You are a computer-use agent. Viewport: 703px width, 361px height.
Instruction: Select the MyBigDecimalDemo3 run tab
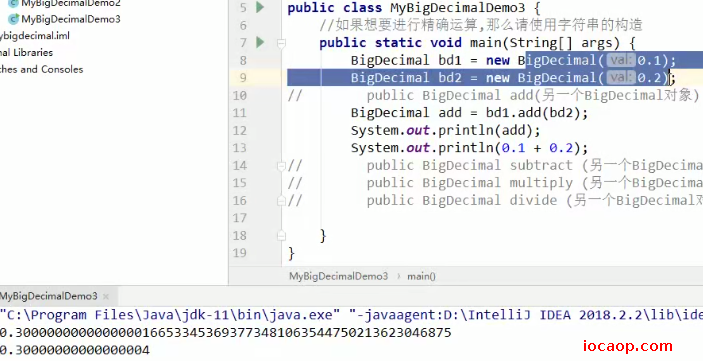point(48,296)
